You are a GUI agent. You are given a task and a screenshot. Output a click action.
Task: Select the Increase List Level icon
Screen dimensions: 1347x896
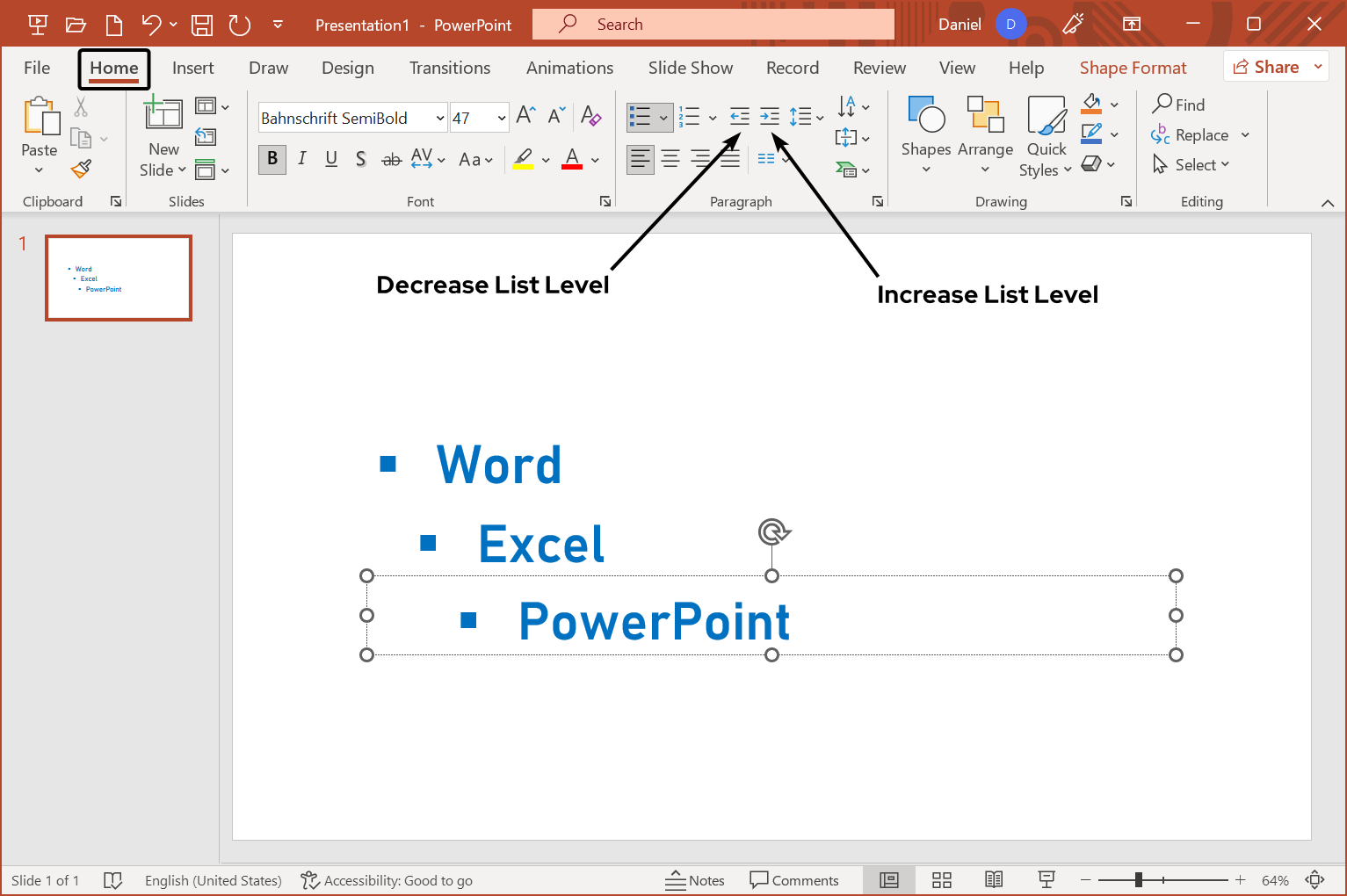point(771,116)
